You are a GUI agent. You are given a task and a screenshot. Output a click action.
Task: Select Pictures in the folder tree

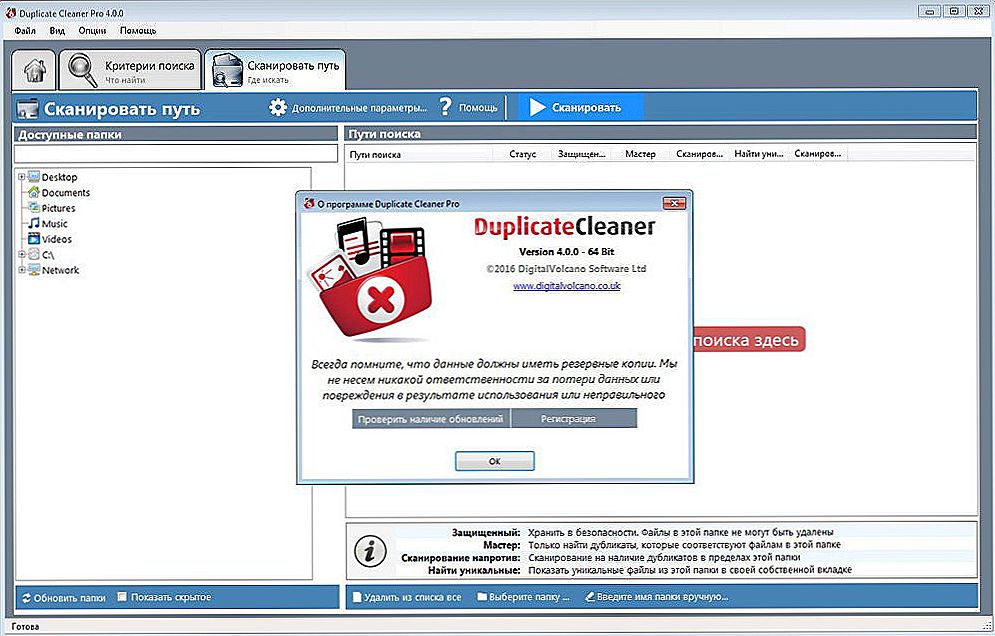[x=58, y=208]
